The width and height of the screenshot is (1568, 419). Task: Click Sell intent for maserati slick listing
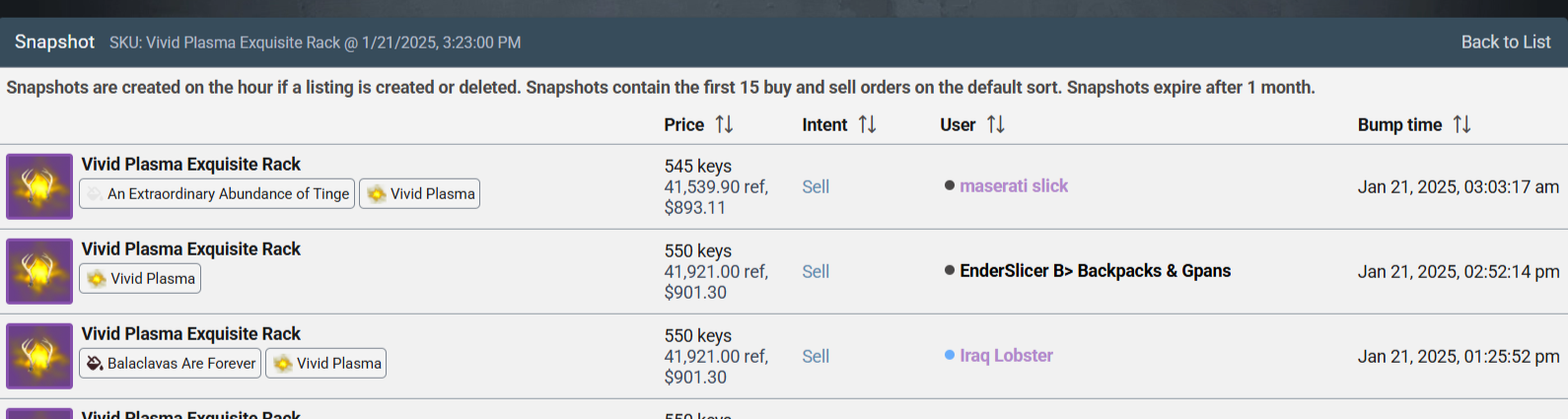(816, 187)
